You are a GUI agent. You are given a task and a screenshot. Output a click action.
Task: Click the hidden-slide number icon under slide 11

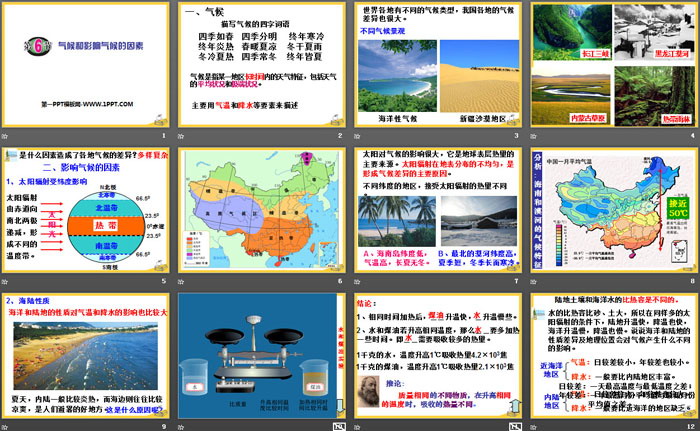click(x=516, y=427)
